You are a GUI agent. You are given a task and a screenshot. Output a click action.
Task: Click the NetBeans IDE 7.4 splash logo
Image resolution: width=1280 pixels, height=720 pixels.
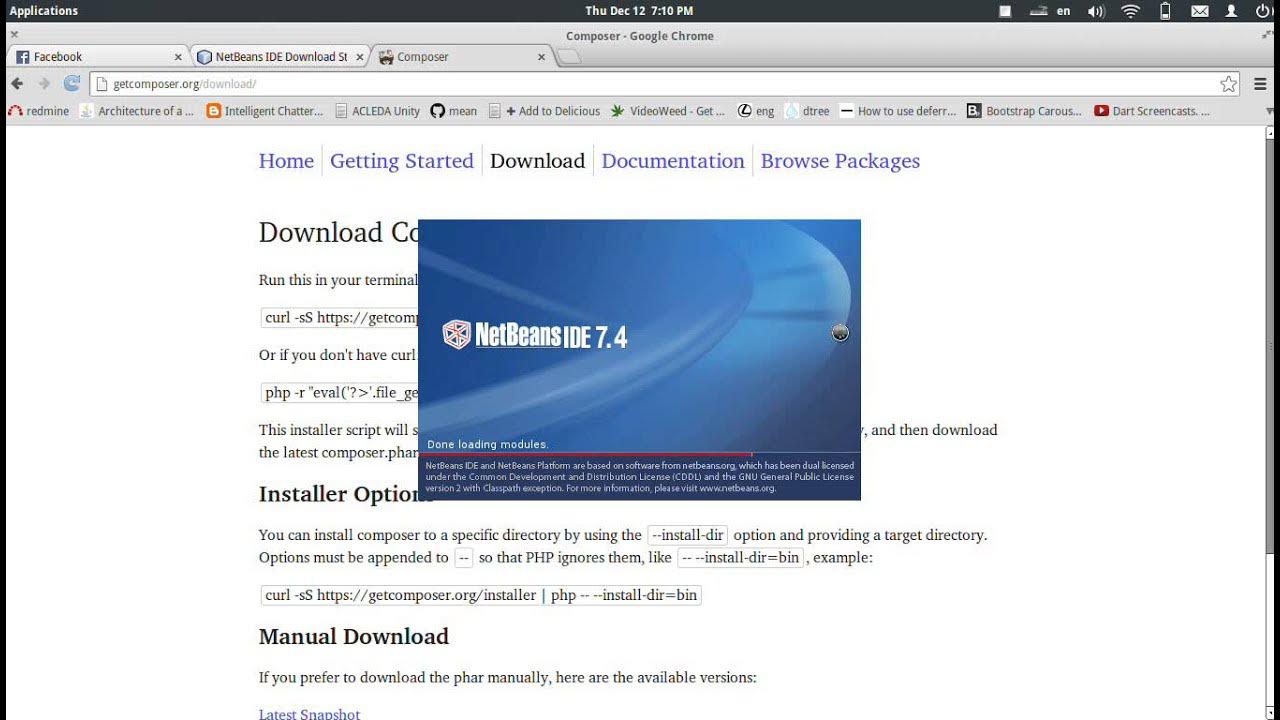[535, 335]
